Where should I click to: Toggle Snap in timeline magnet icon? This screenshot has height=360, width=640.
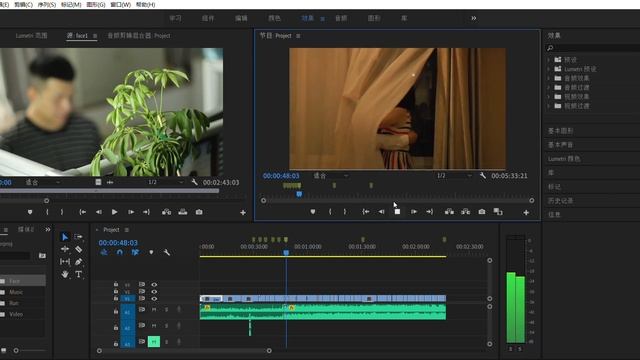point(120,252)
